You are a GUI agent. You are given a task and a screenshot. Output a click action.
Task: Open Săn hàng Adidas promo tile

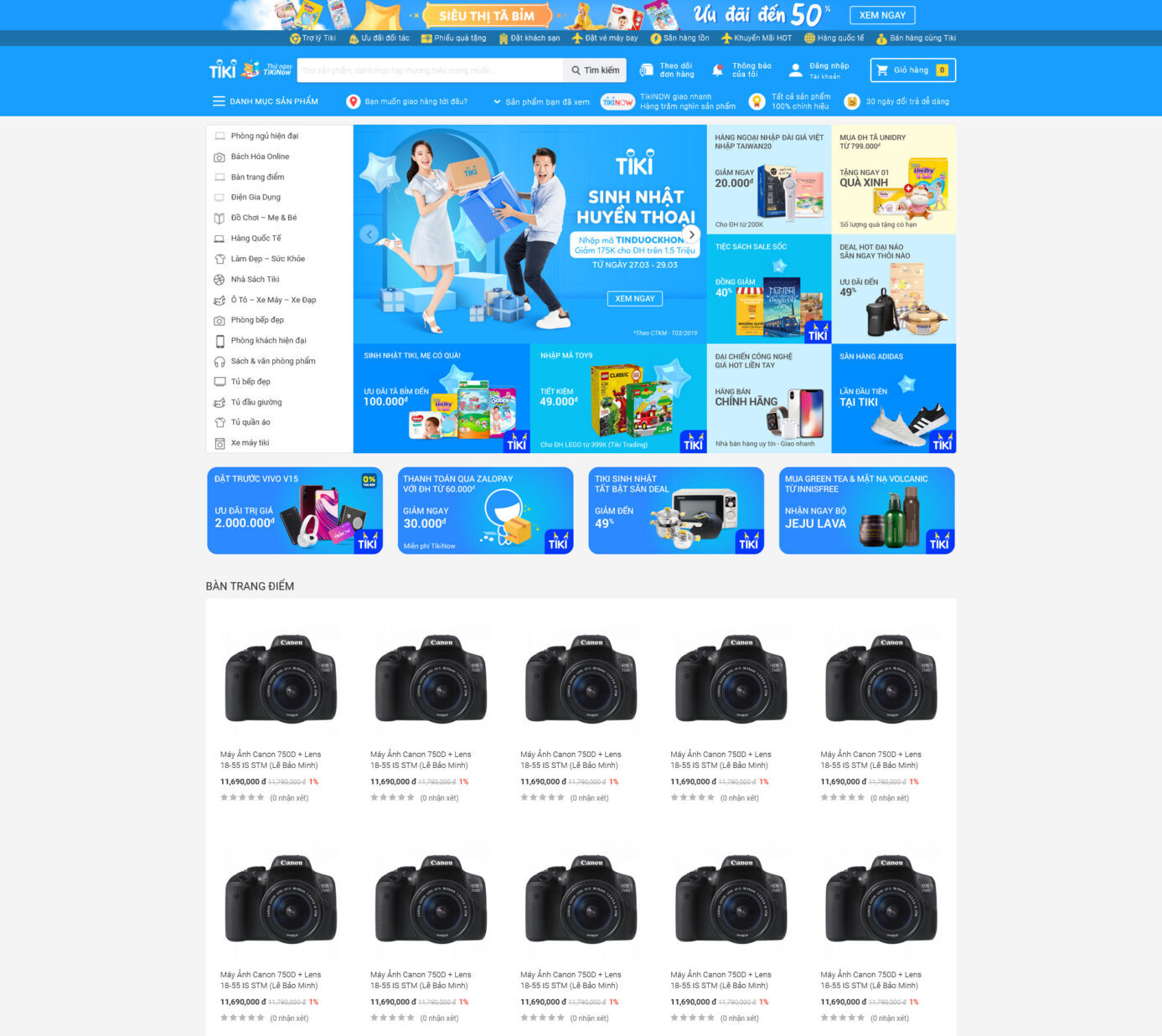(x=894, y=399)
